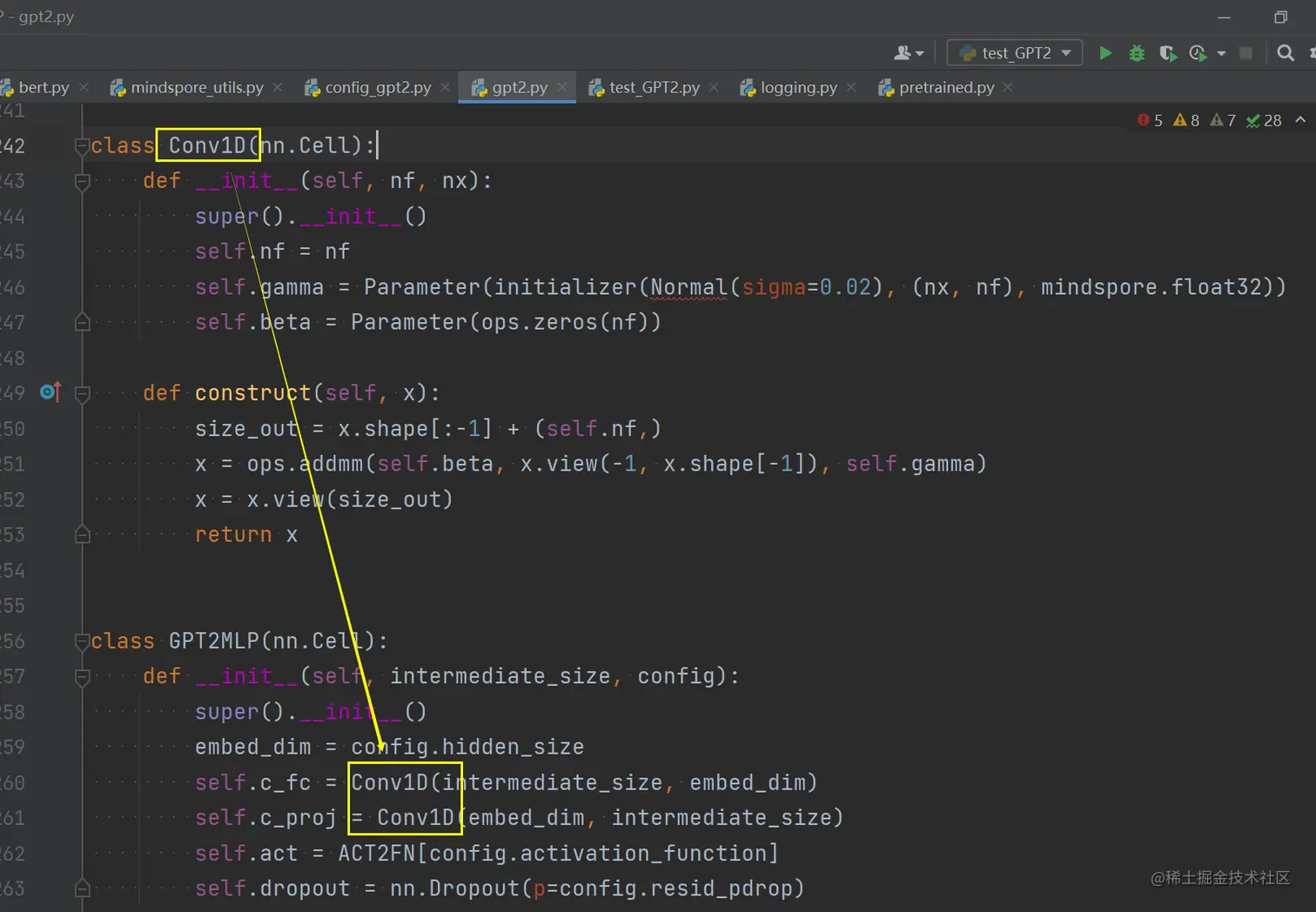This screenshot has width=1316, height=912.
Task: Click ACT2FN[config.activation_function] expression
Action: coord(558,853)
